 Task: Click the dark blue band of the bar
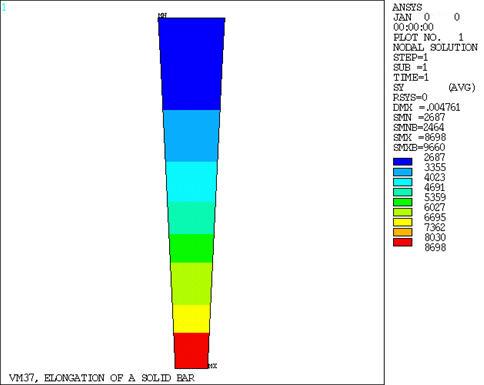[x=192, y=64]
